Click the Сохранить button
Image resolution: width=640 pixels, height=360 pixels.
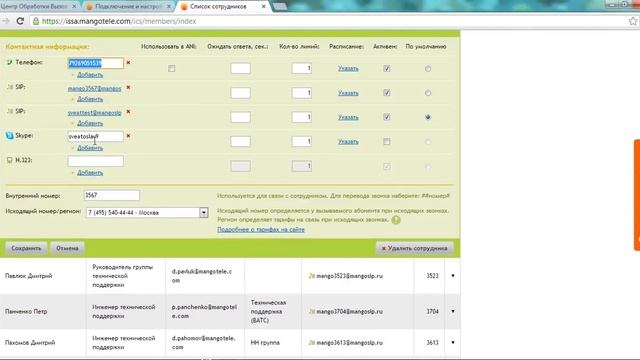pos(26,248)
